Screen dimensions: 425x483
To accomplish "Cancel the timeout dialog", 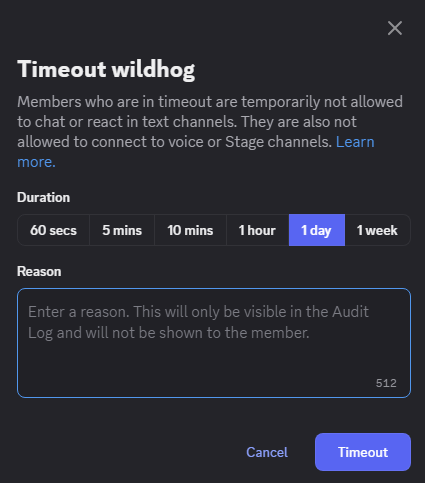I will click(267, 452).
